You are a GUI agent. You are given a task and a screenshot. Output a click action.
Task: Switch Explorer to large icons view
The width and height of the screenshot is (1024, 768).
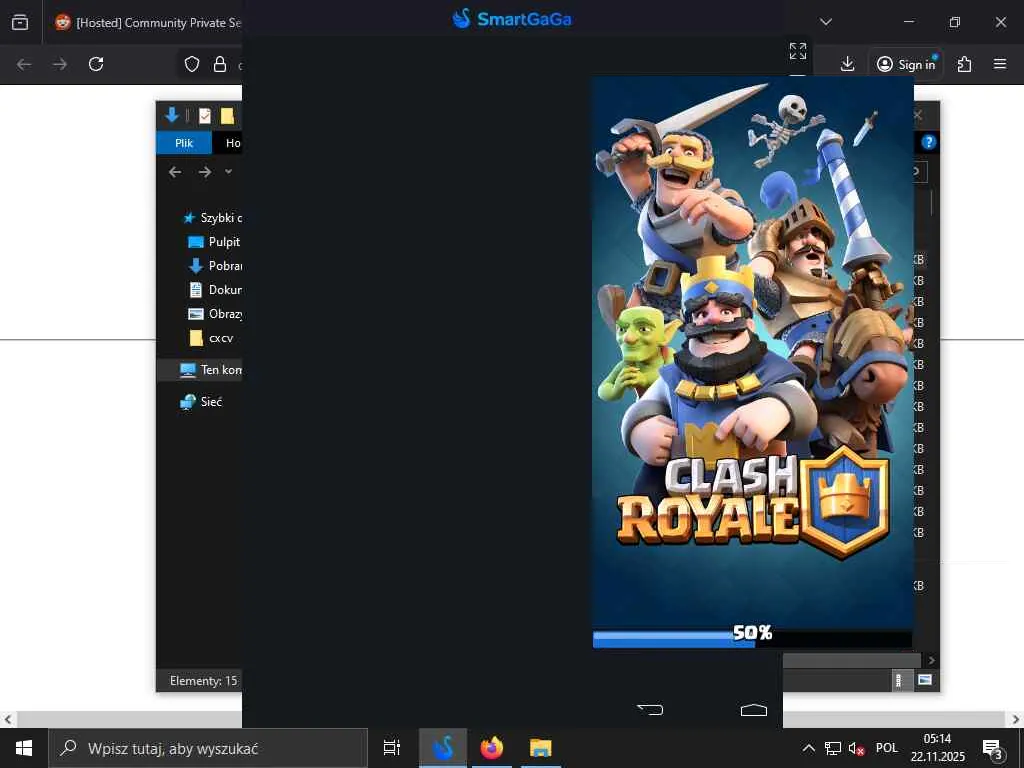pyautogui.click(x=924, y=680)
